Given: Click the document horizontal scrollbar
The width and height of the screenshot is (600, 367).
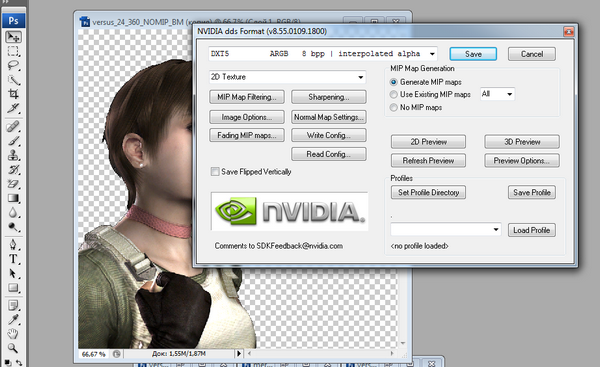Looking at the screenshot, I should coord(321,354).
